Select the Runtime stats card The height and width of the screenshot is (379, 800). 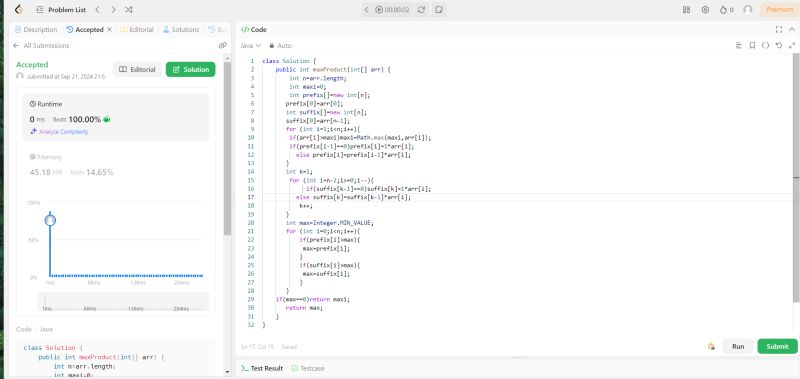pos(115,117)
